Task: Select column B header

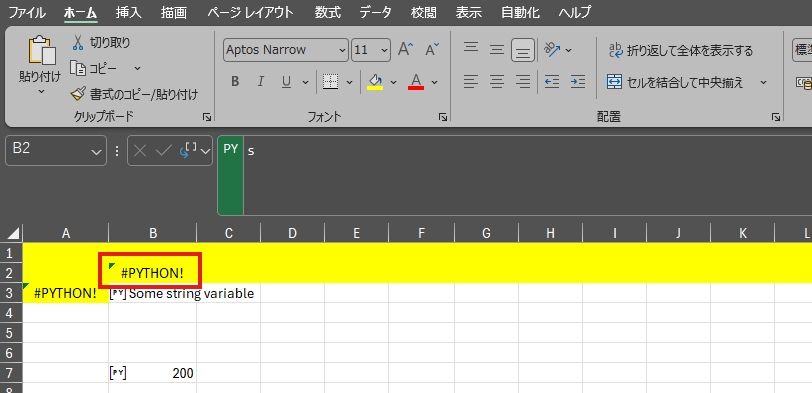Action: point(153,234)
